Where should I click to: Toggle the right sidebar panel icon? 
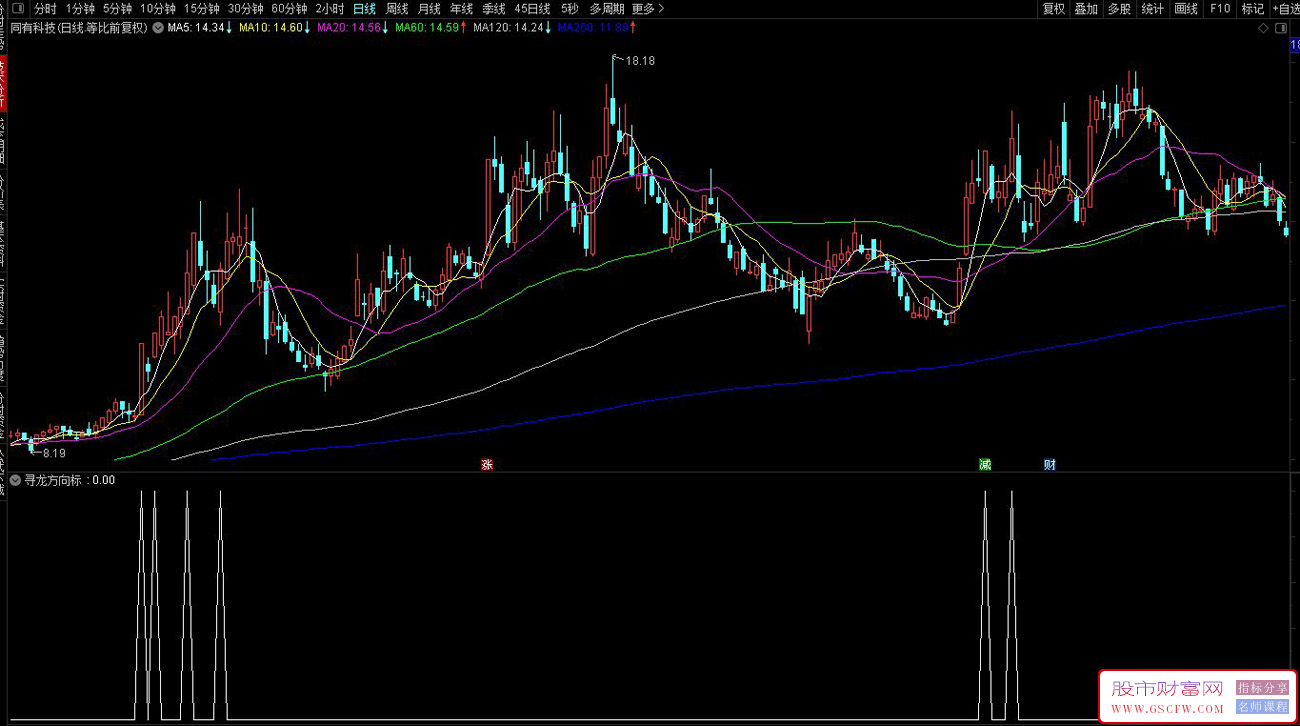[x=1284, y=28]
